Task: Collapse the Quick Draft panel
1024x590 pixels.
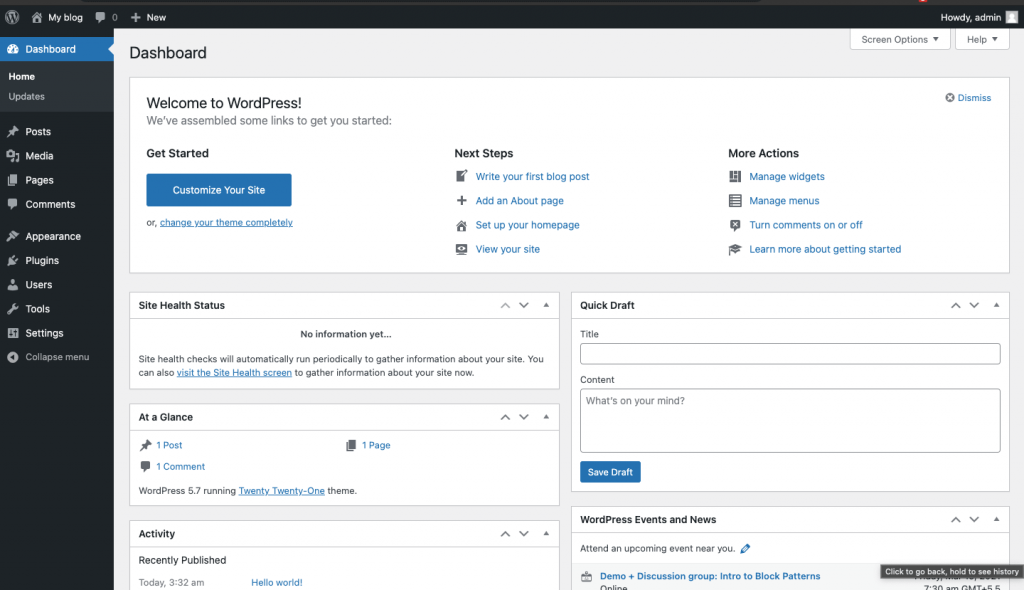Action: pyautogui.click(x=996, y=305)
